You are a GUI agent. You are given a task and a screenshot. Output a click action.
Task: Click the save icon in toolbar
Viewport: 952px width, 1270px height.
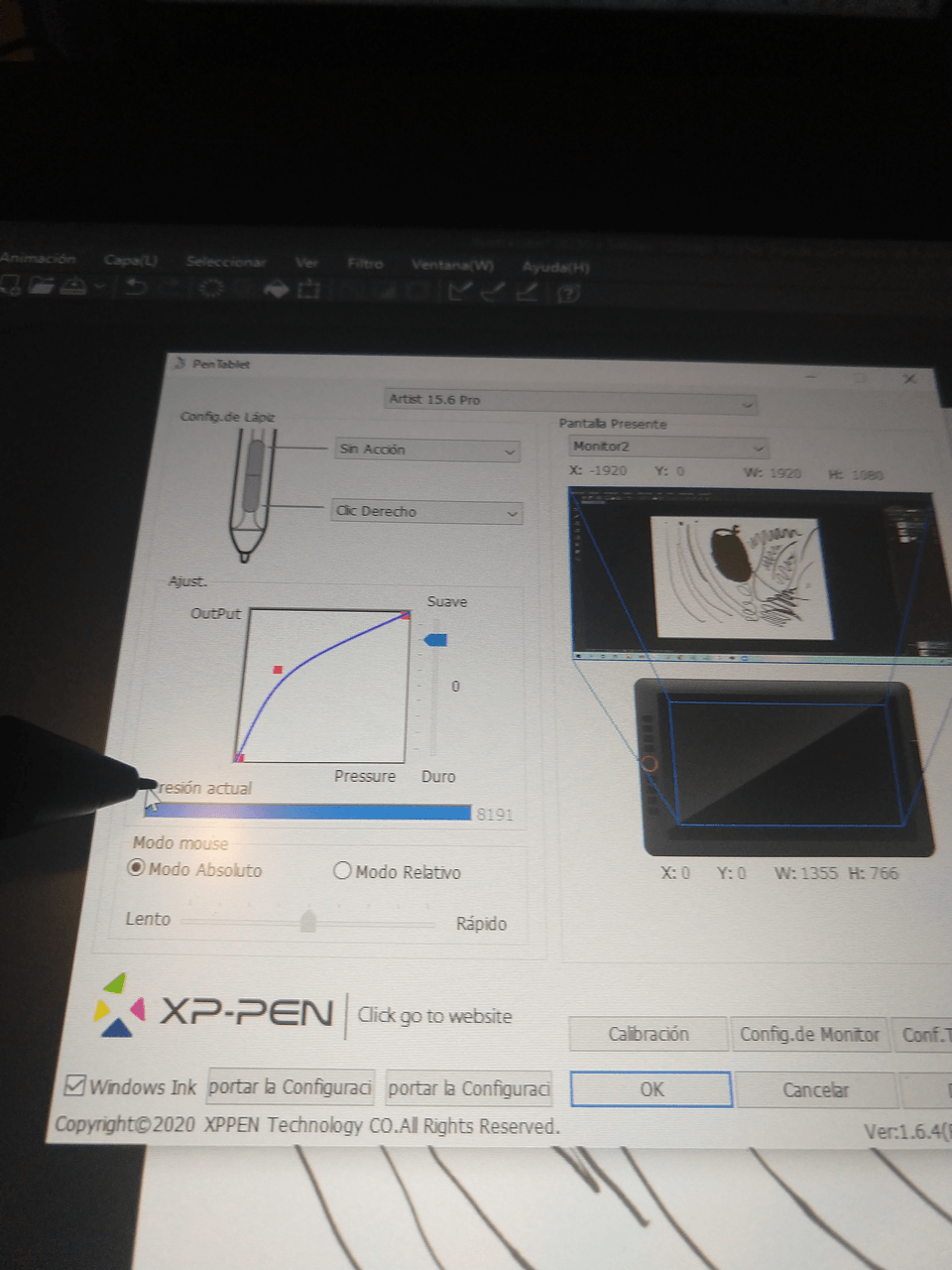coord(73,286)
